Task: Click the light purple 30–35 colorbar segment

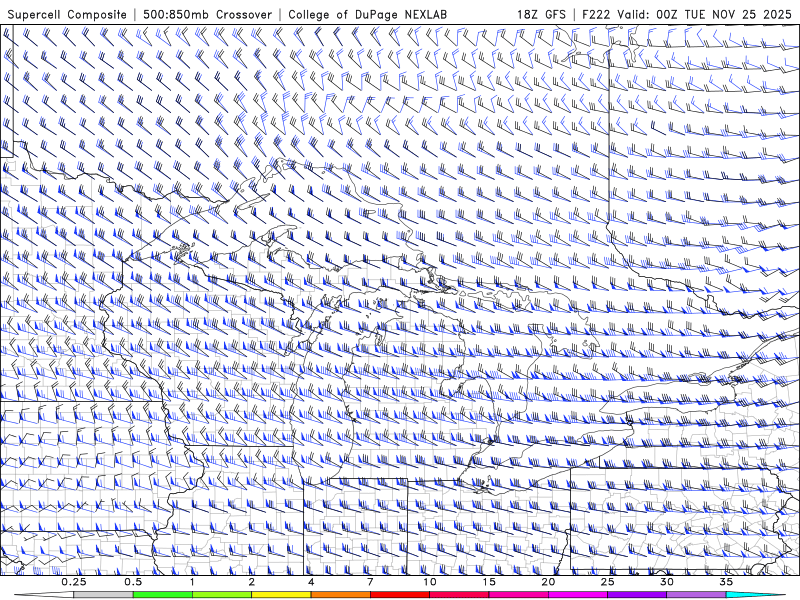Action: (696, 595)
